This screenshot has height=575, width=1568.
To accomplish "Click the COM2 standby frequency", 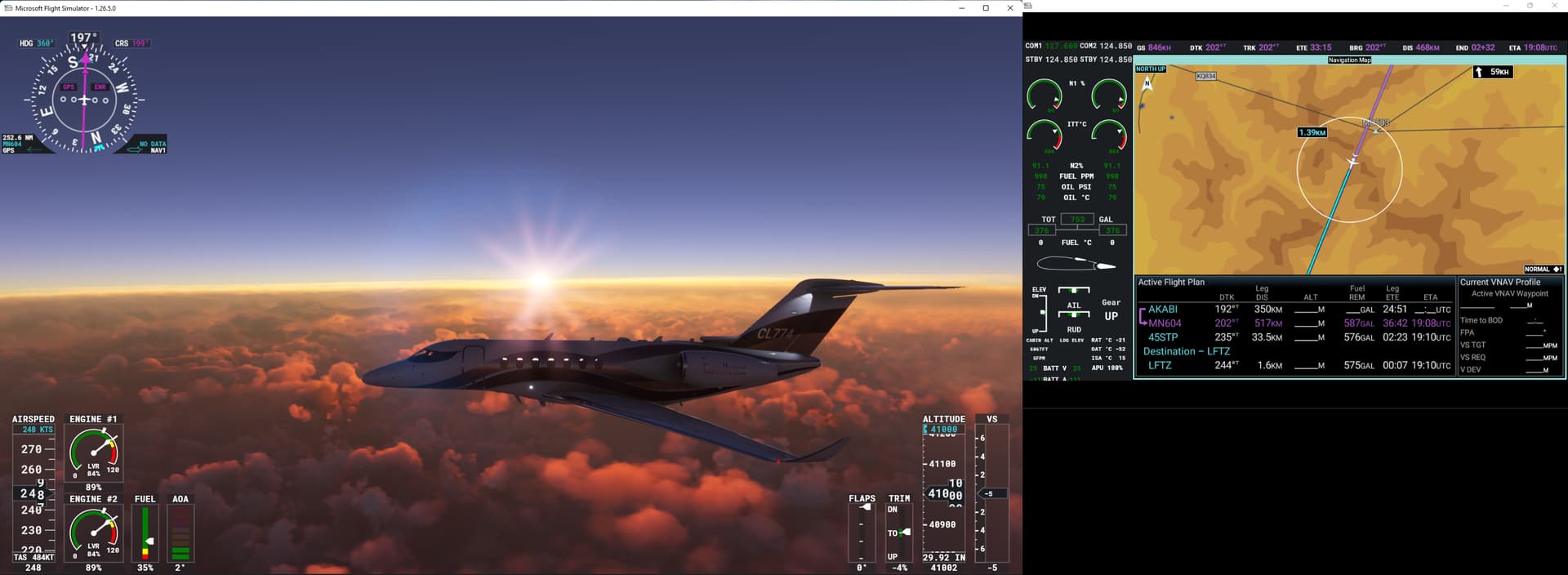I will pos(1116,60).
